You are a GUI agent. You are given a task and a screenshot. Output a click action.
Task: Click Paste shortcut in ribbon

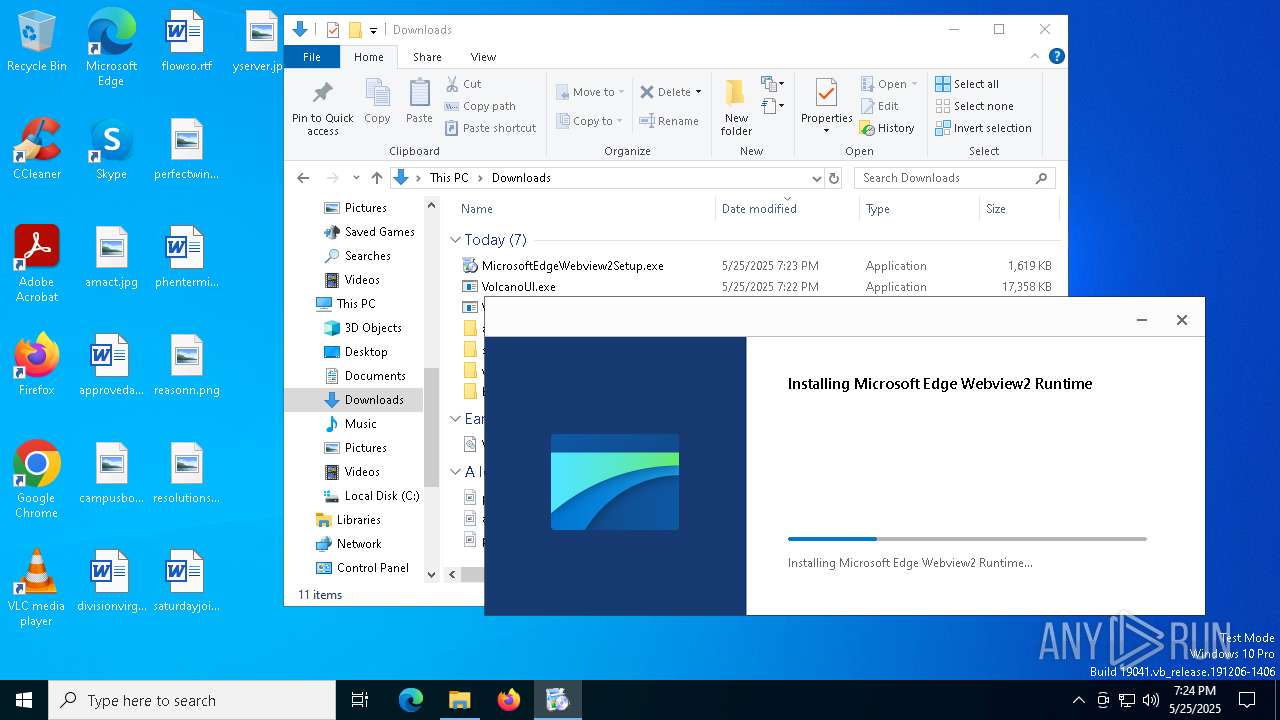(x=491, y=128)
